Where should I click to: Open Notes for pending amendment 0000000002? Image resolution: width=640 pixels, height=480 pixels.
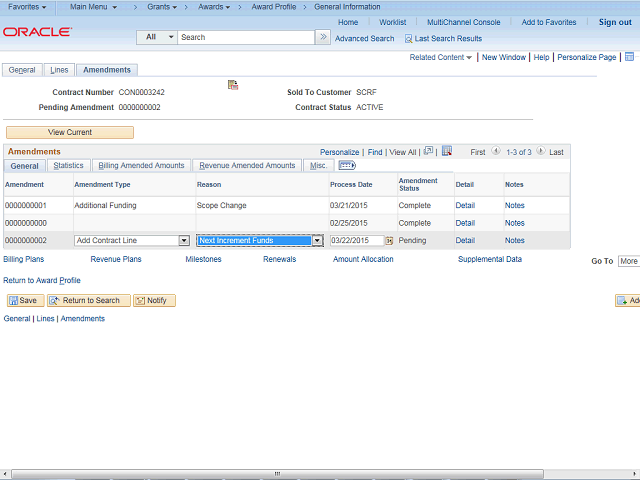click(515, 240)
